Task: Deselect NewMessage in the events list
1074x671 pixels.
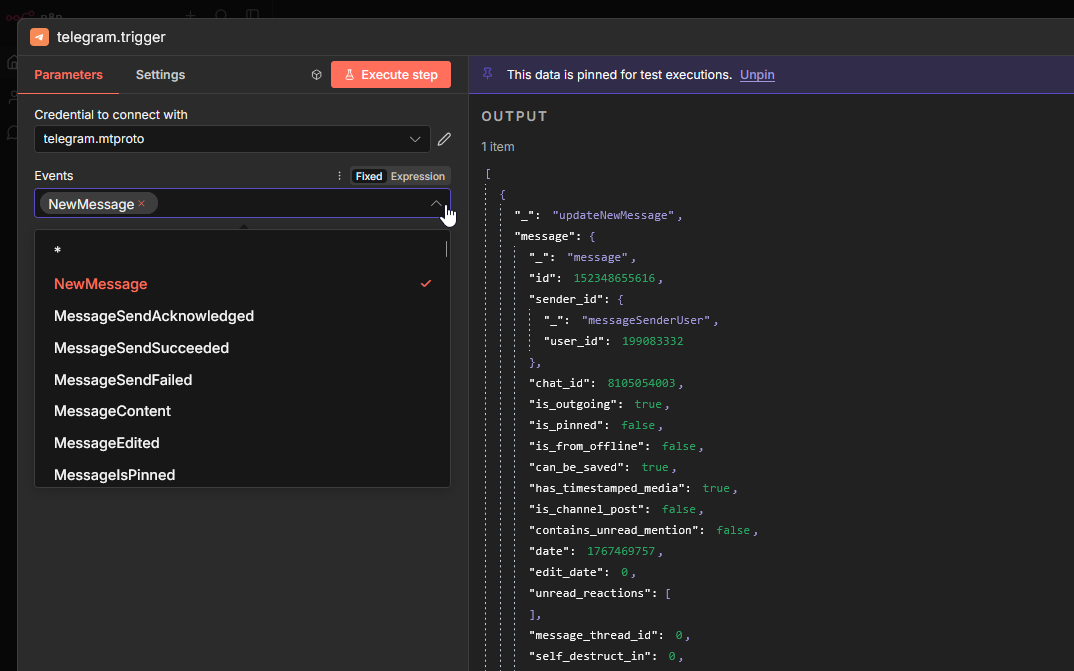Action: (x=100, y=284)
